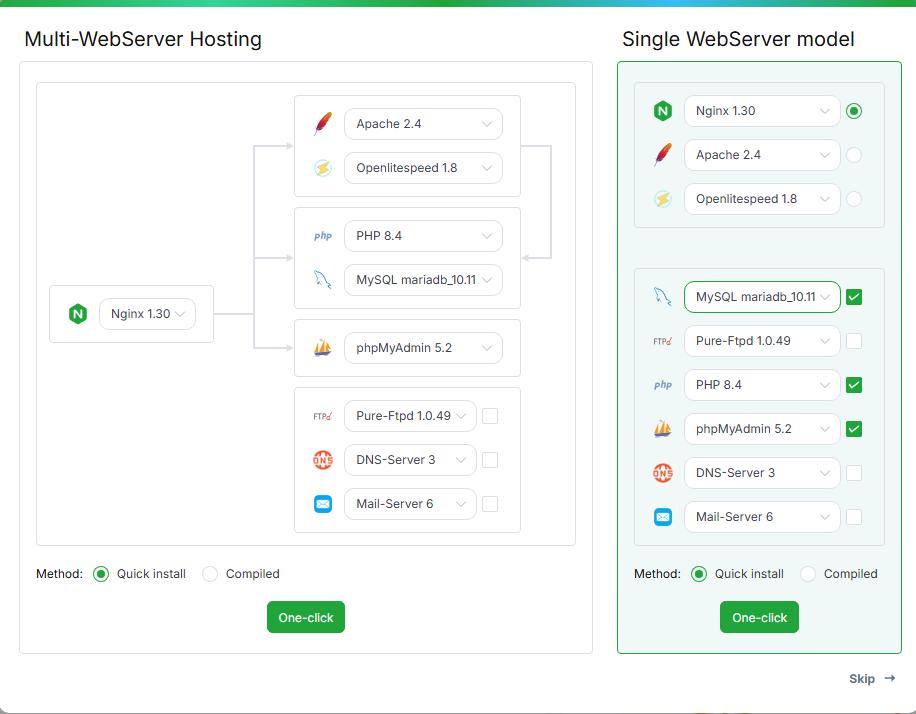The height and width of the screenshot is (714, 916).
Task: Enable the Pure-Ftpd checkbox in Single WebServer model
Action: 854,341
